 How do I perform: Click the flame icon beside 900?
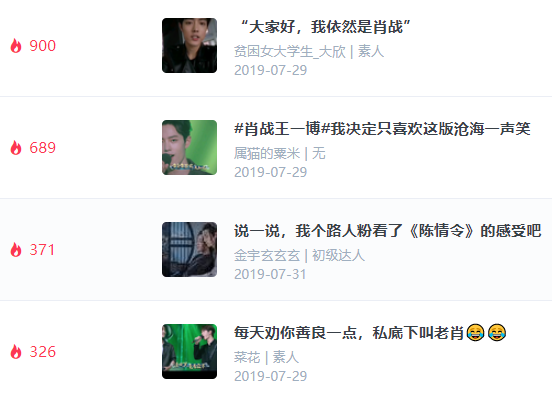(16, 46)
